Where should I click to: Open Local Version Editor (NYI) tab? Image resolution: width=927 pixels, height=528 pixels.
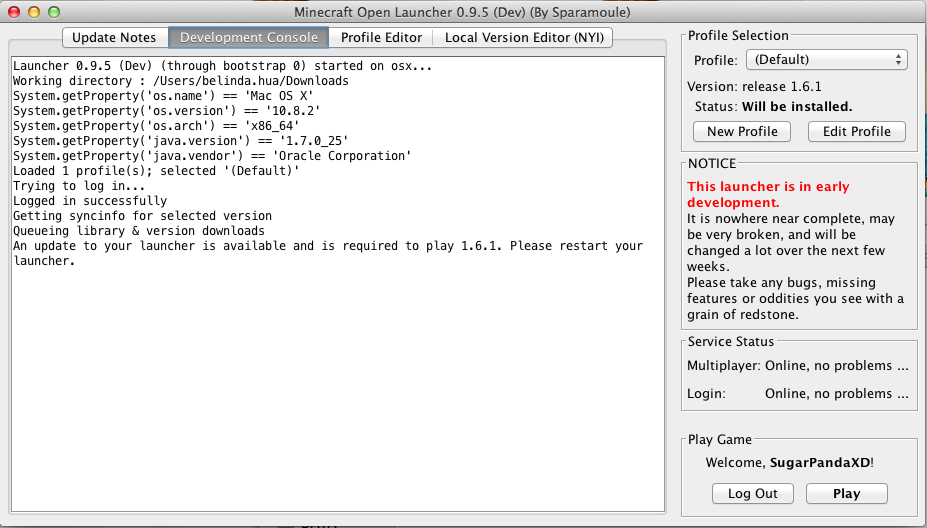pos(524,38)
